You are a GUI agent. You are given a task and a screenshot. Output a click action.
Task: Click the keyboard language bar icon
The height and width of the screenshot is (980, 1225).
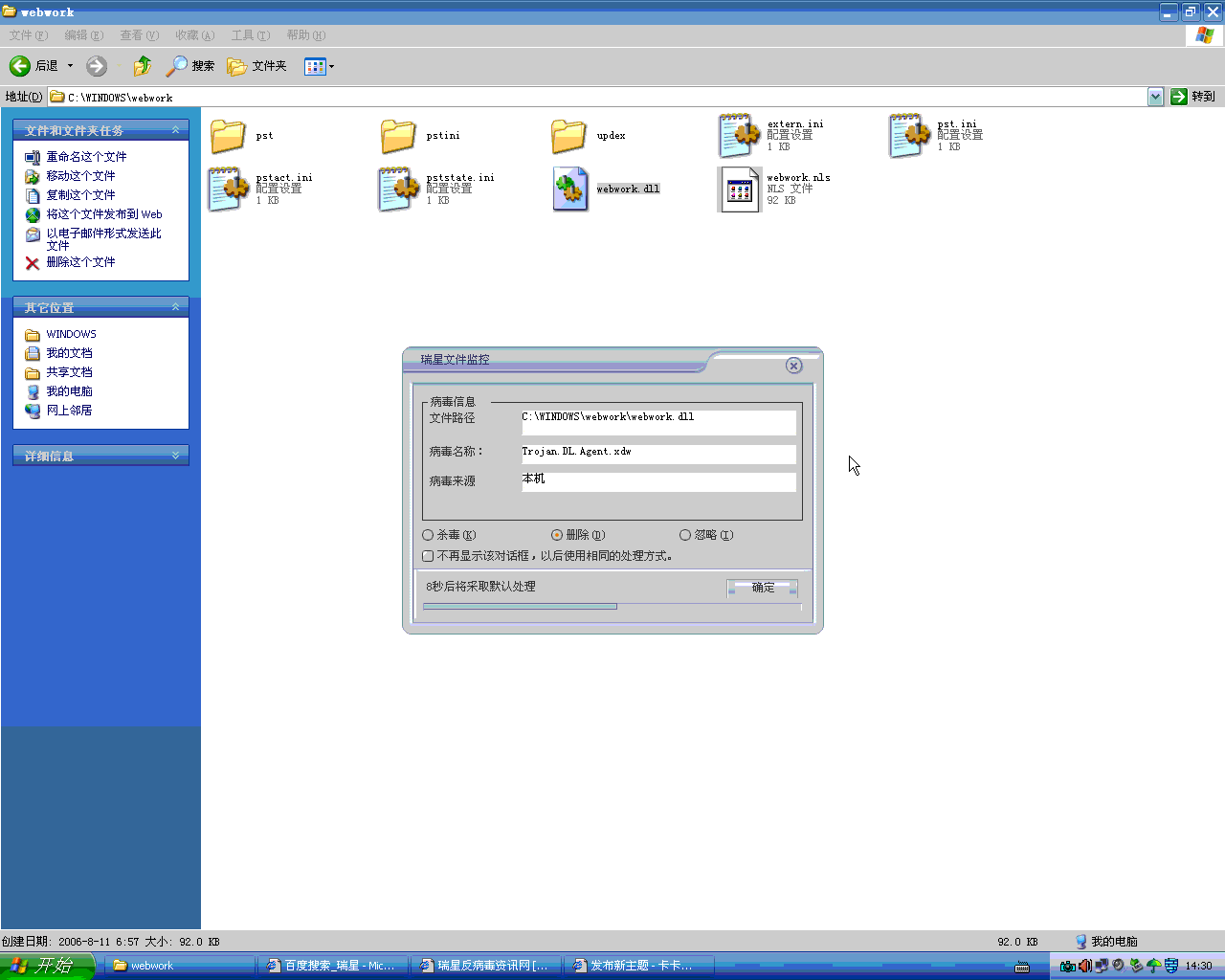click(1022, 967)
